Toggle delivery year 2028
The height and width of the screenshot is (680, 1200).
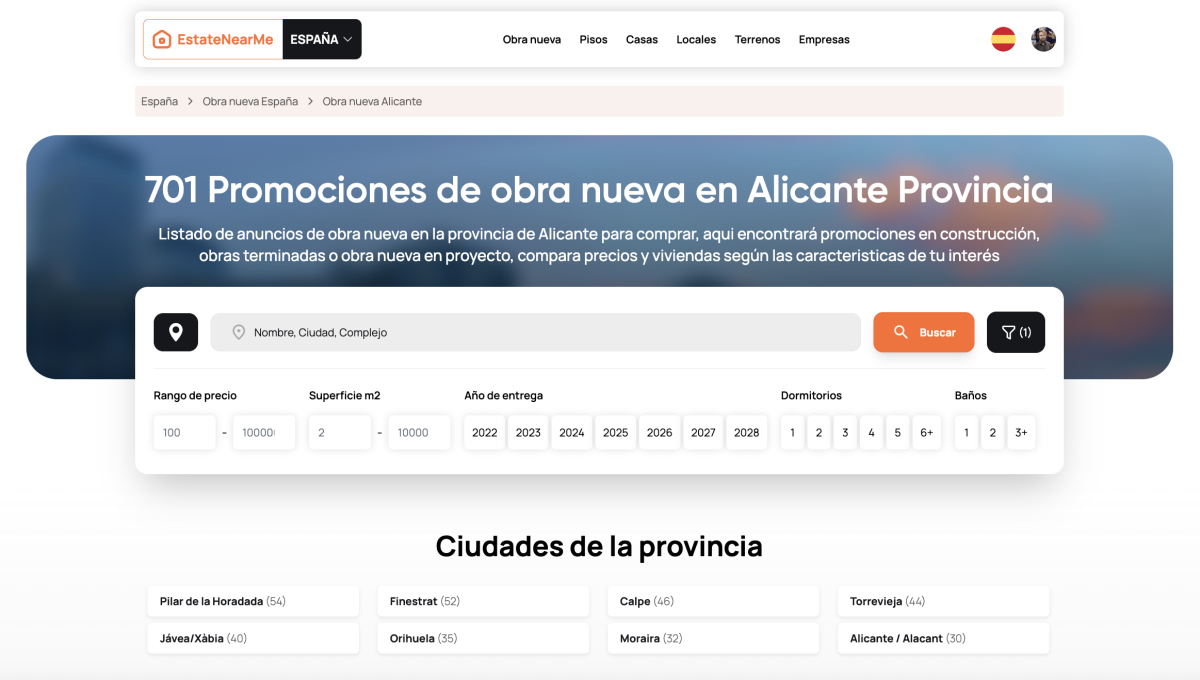tap(746, 432)
